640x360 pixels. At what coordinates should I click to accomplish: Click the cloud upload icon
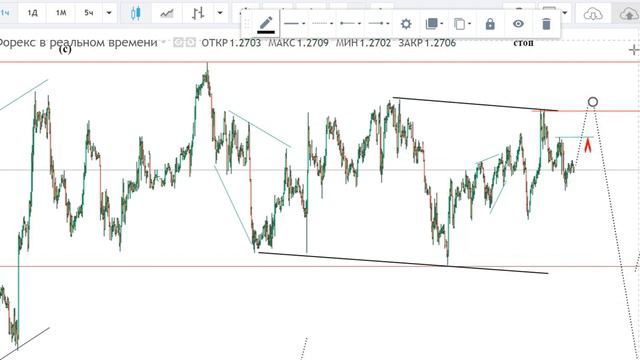(629, 14)
